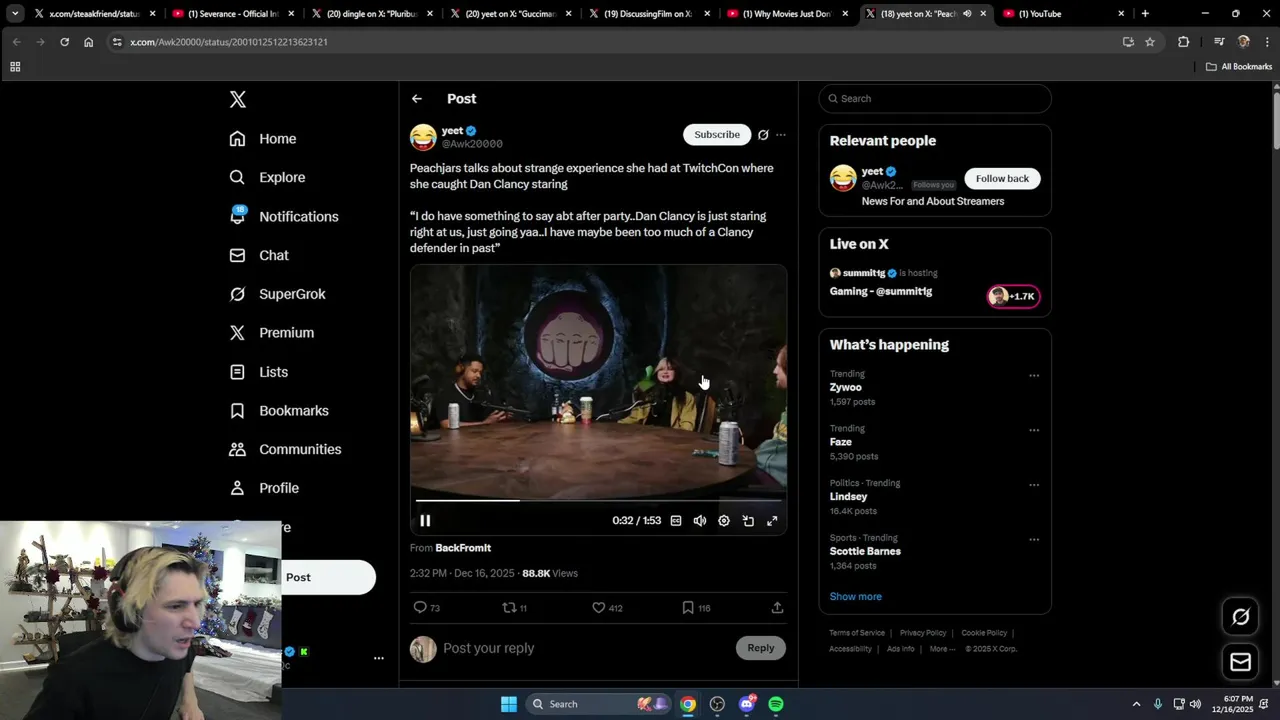Screen dimensions: 1280x720
Task: Click the grey Reply button
Action: [x=761, y=648]
